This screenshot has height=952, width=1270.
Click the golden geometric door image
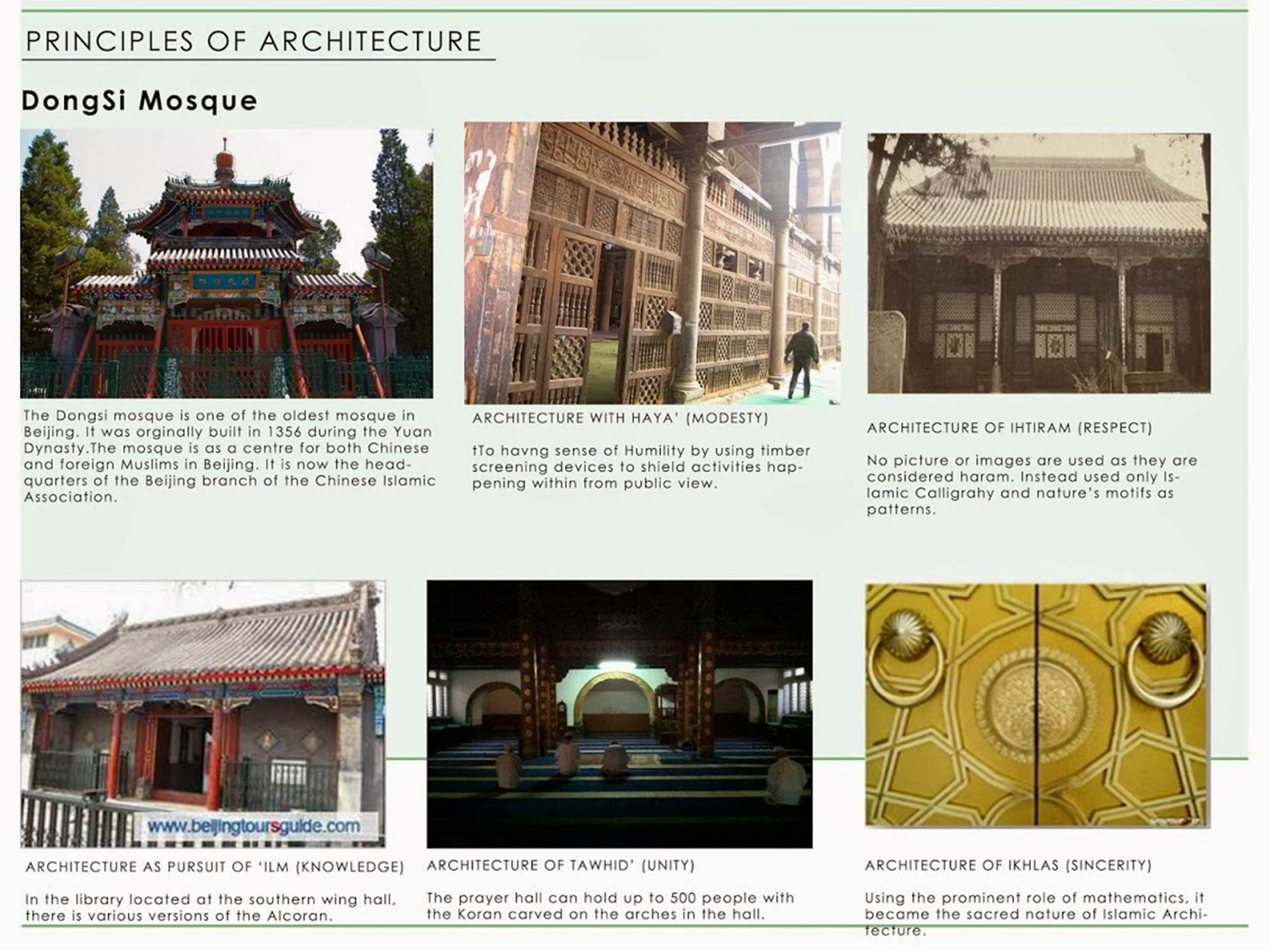tap(1036, 706)
